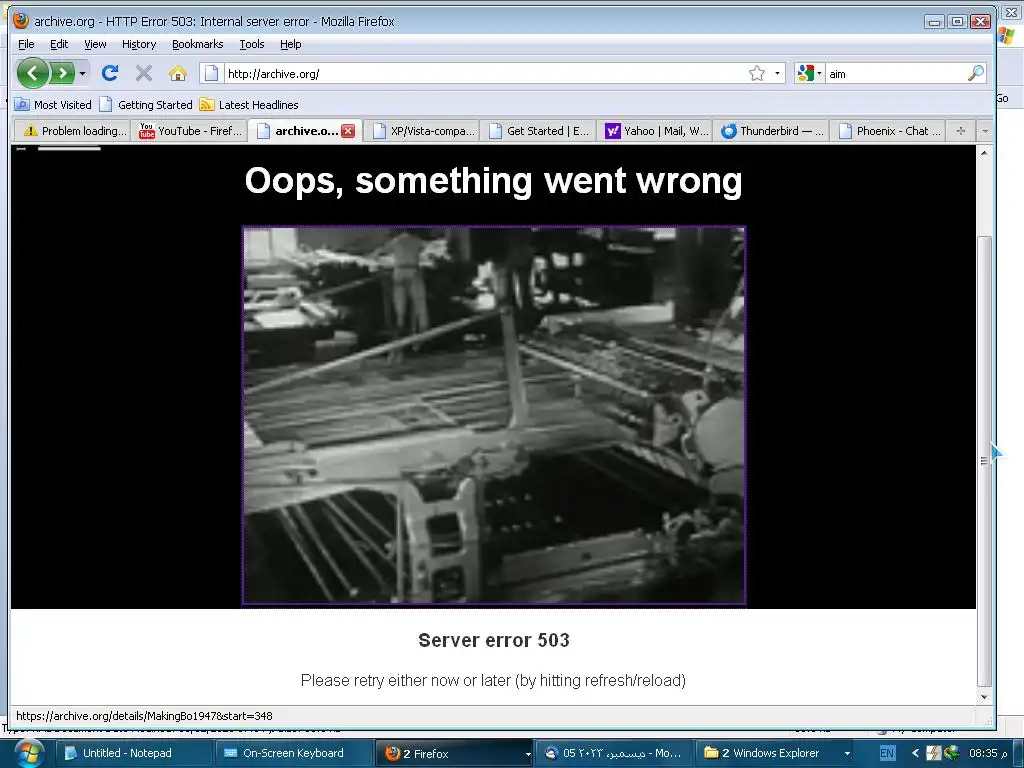Click the Thunderbird favicon on its tab
The image size is (1024, 768).
tap(728, 131)
